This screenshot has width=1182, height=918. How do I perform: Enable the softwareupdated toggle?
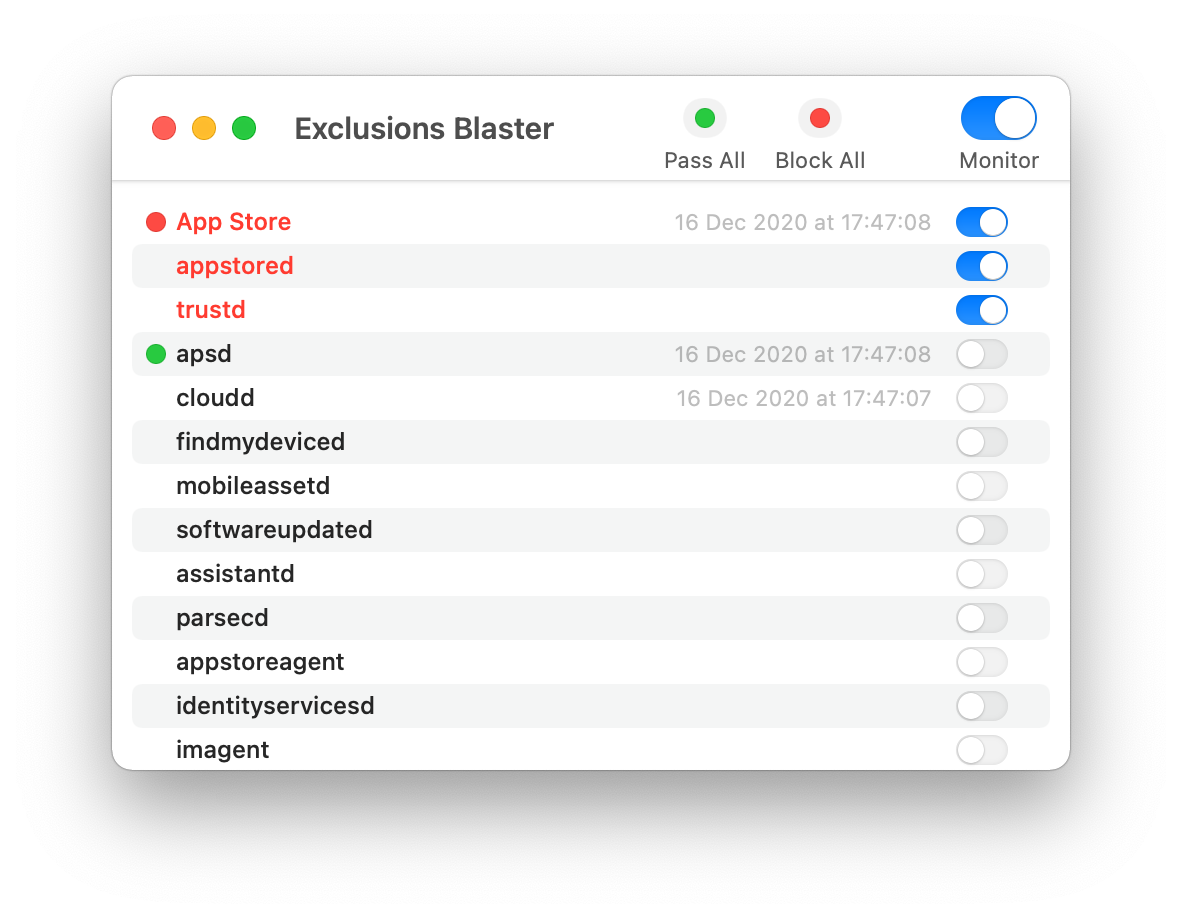coord(981,530)
